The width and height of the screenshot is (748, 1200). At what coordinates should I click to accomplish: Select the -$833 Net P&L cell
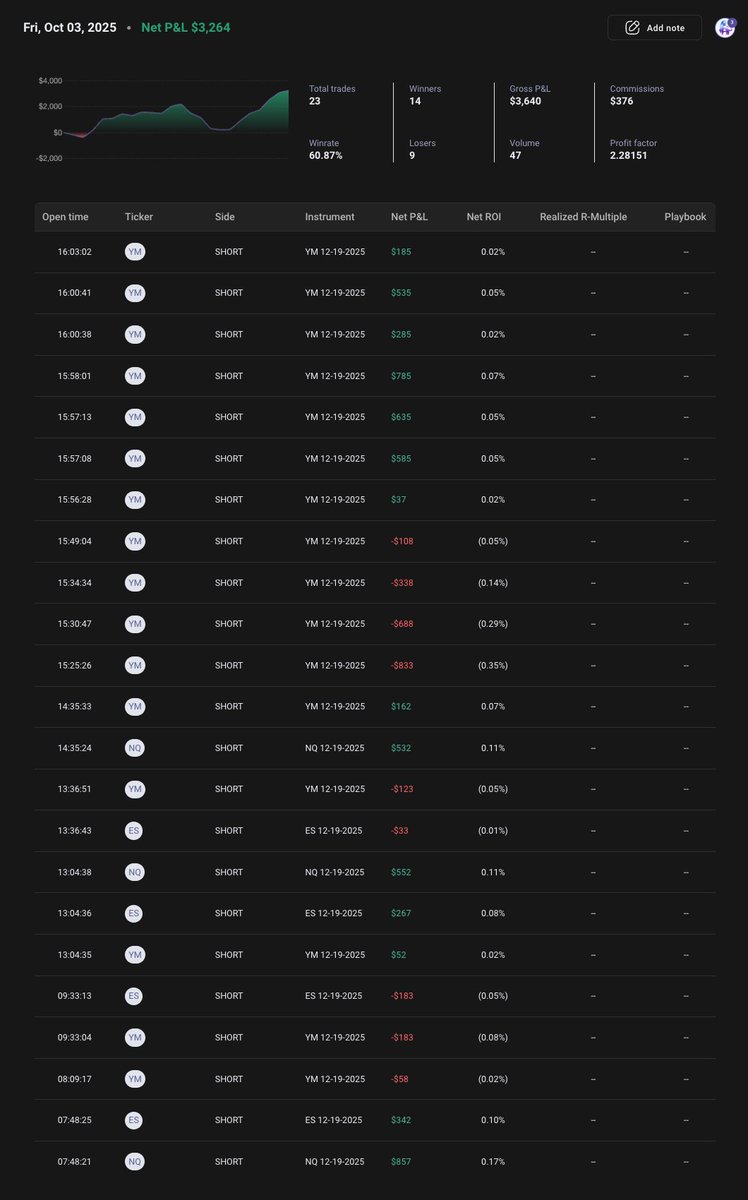tap(403, 665)
